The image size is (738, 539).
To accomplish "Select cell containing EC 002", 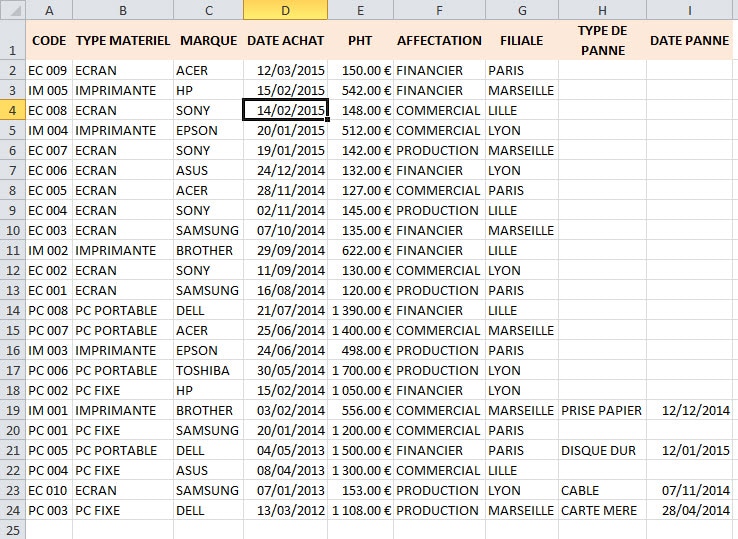I will coord(49,270).
